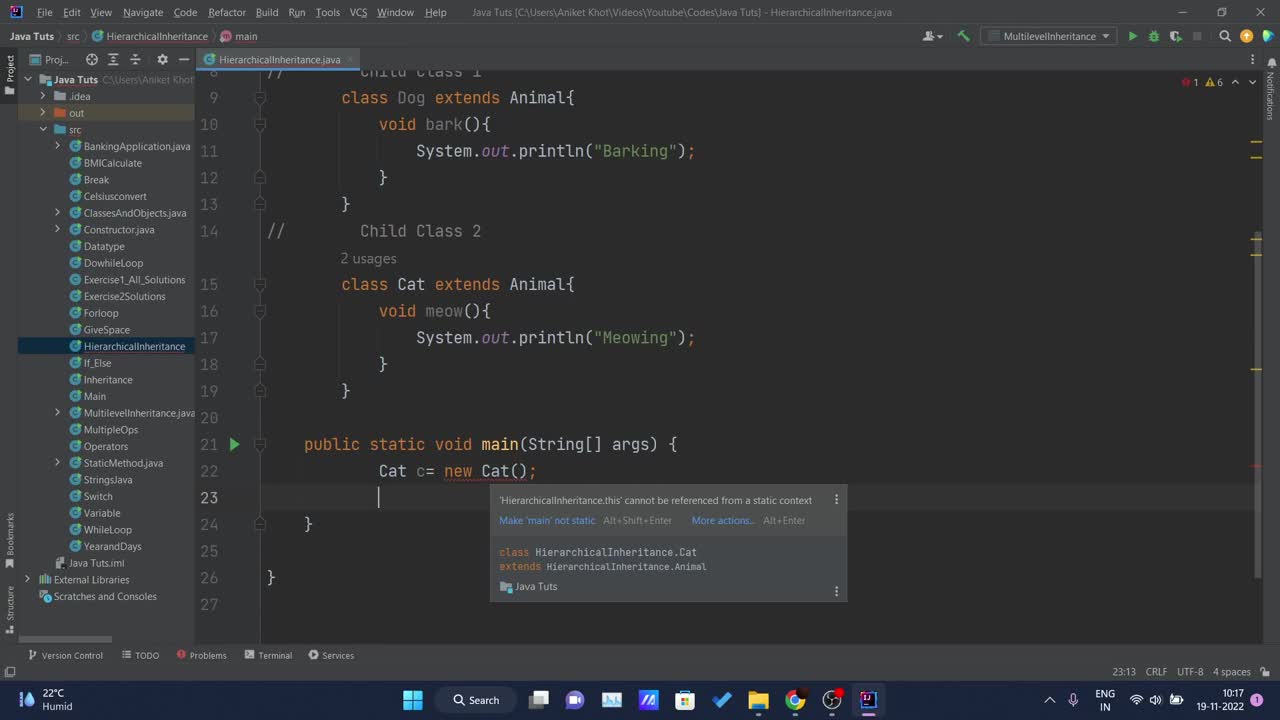Click 2 usages hint above Cat class
The width and height of the screenshot is (1280, 720).
[368, 258]
